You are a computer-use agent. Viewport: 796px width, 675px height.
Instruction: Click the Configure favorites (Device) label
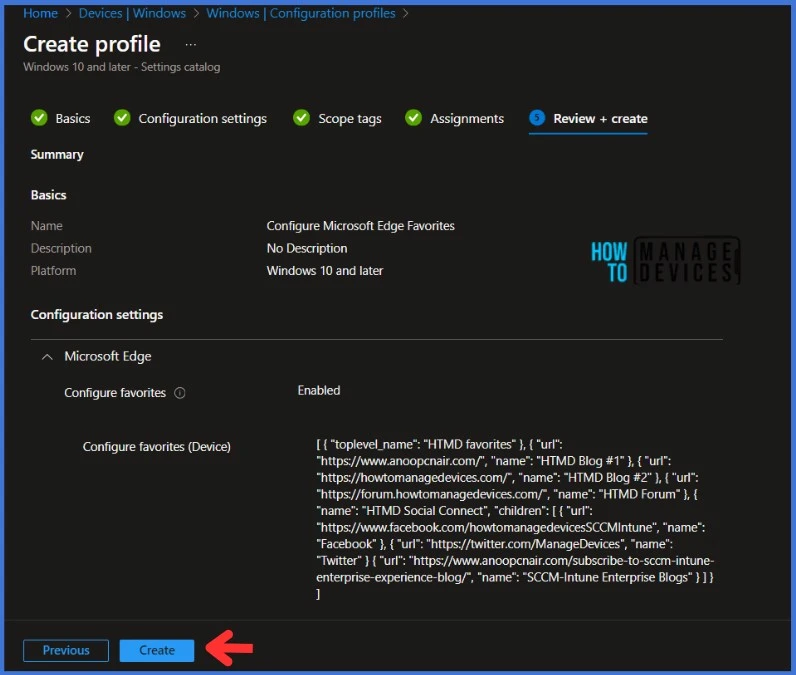pyautogui.click(x=156, y=447)
